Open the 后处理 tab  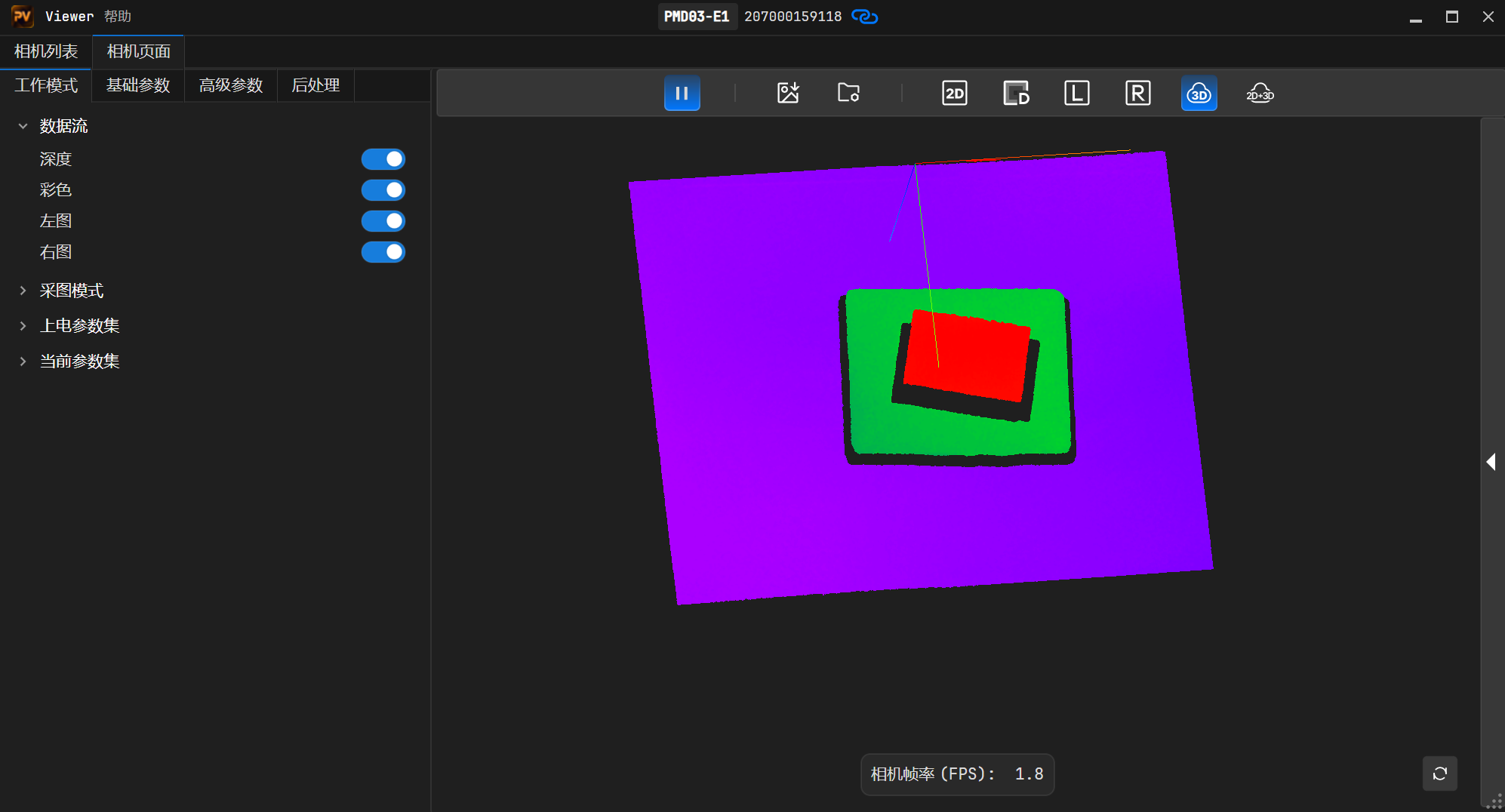315,85
